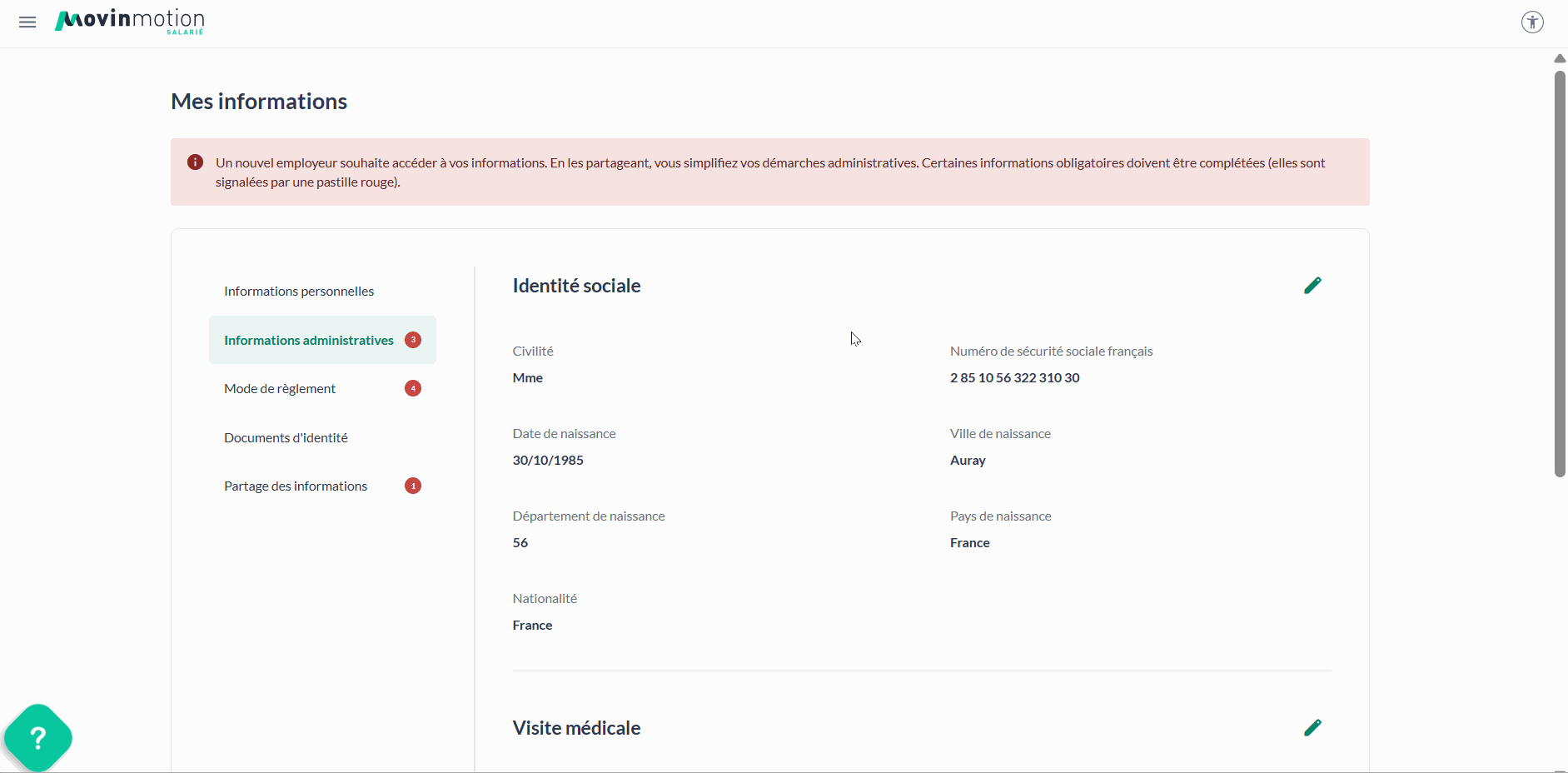Go to Informations personnelles tab
The image size is (1568, 773).
299,291
